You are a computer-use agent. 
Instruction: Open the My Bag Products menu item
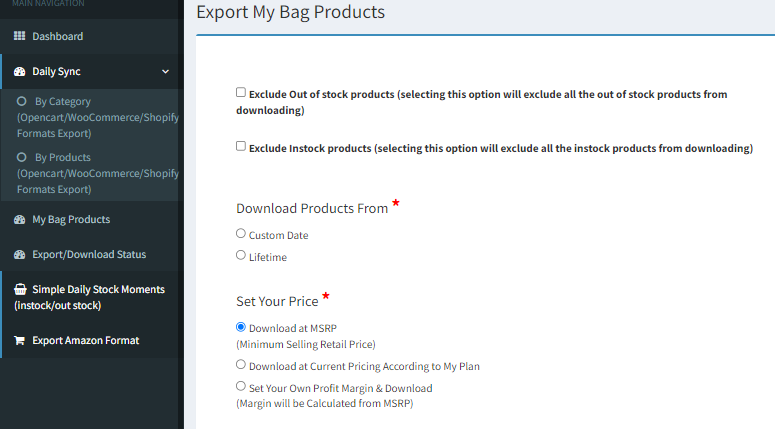pos(92,219)
